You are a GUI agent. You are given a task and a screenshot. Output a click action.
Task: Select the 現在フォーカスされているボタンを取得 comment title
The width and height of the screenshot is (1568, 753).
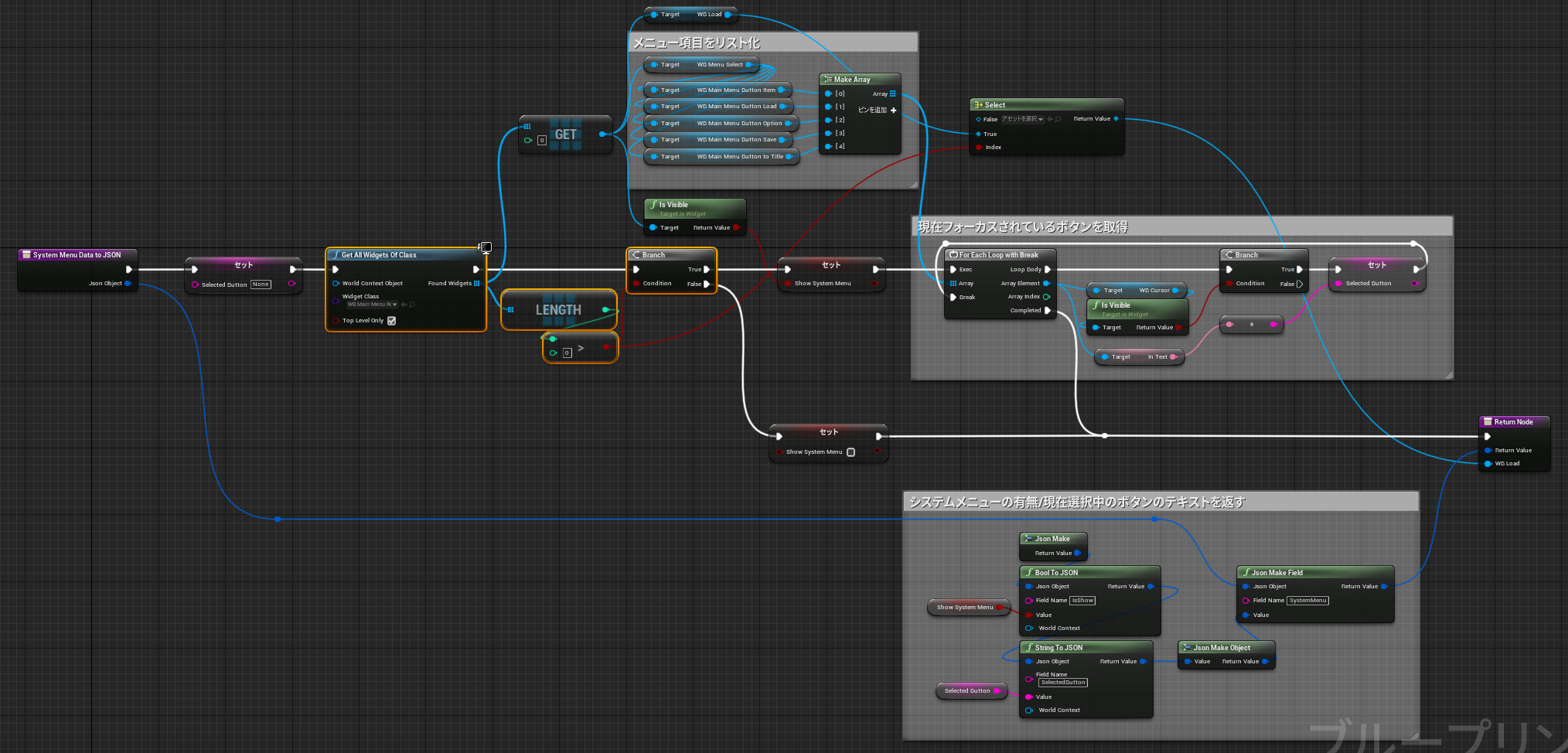1023,227
